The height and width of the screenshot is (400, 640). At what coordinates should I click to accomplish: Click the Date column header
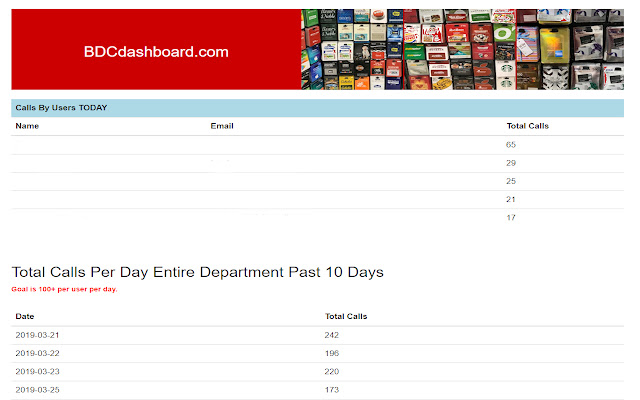[24, 316]
